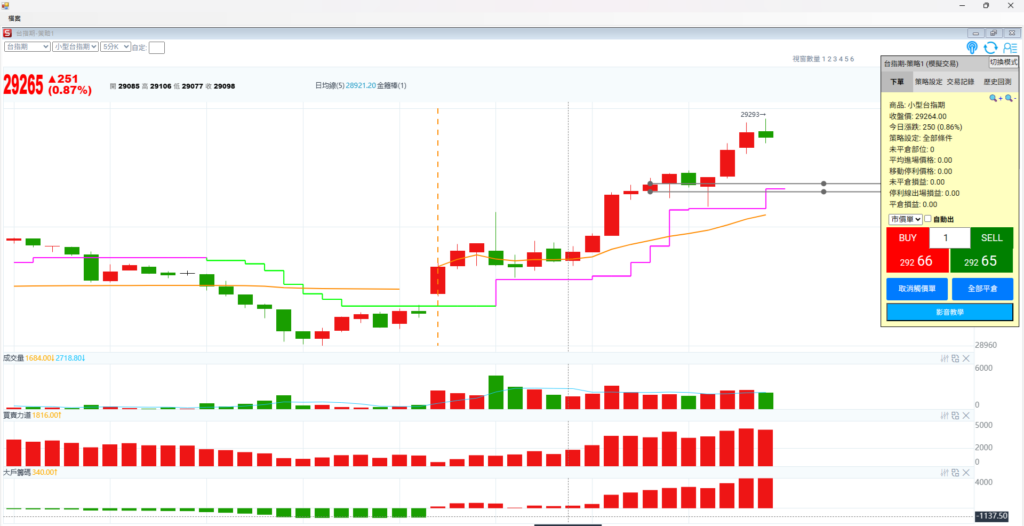Switch to the 策略設定 tab

[931, 82]
